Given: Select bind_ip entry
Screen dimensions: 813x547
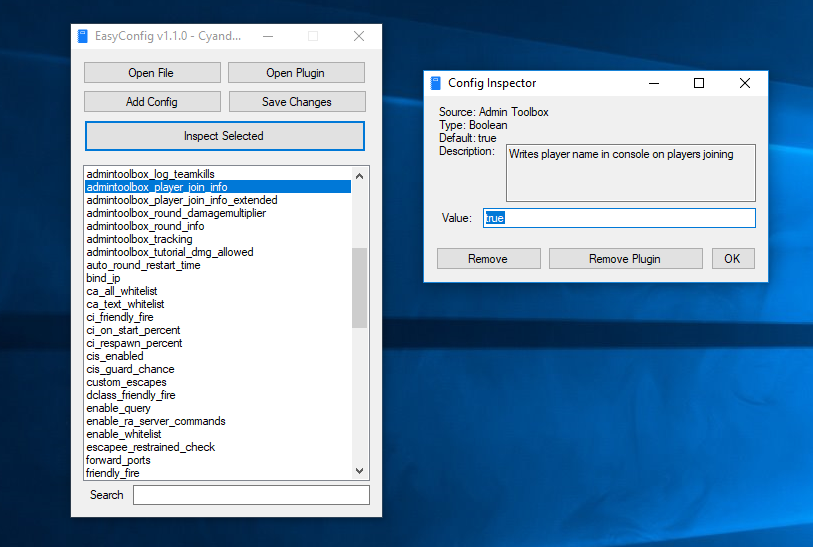Looking at the screenshot, I should (218, 278).
